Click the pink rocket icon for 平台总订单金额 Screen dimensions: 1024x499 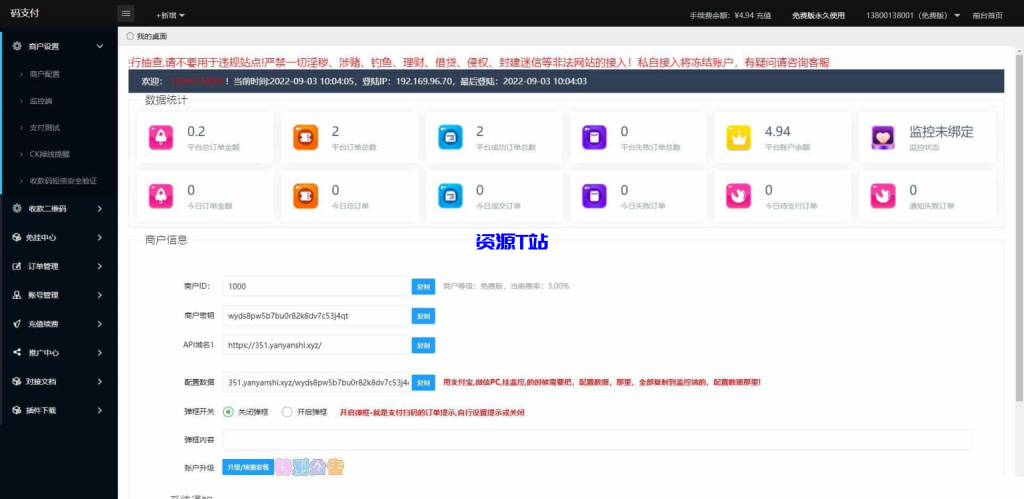tap(161, 137)
